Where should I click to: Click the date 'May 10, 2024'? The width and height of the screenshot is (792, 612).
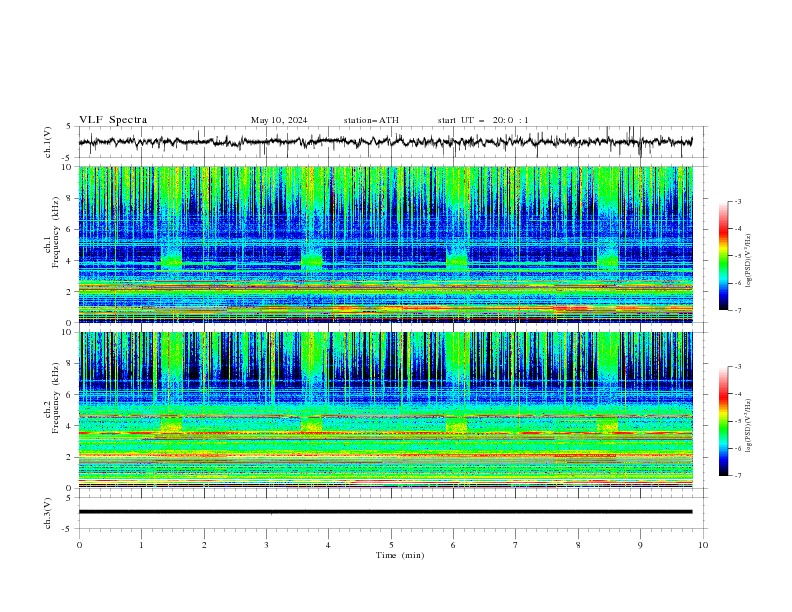(x=279, y=120)
